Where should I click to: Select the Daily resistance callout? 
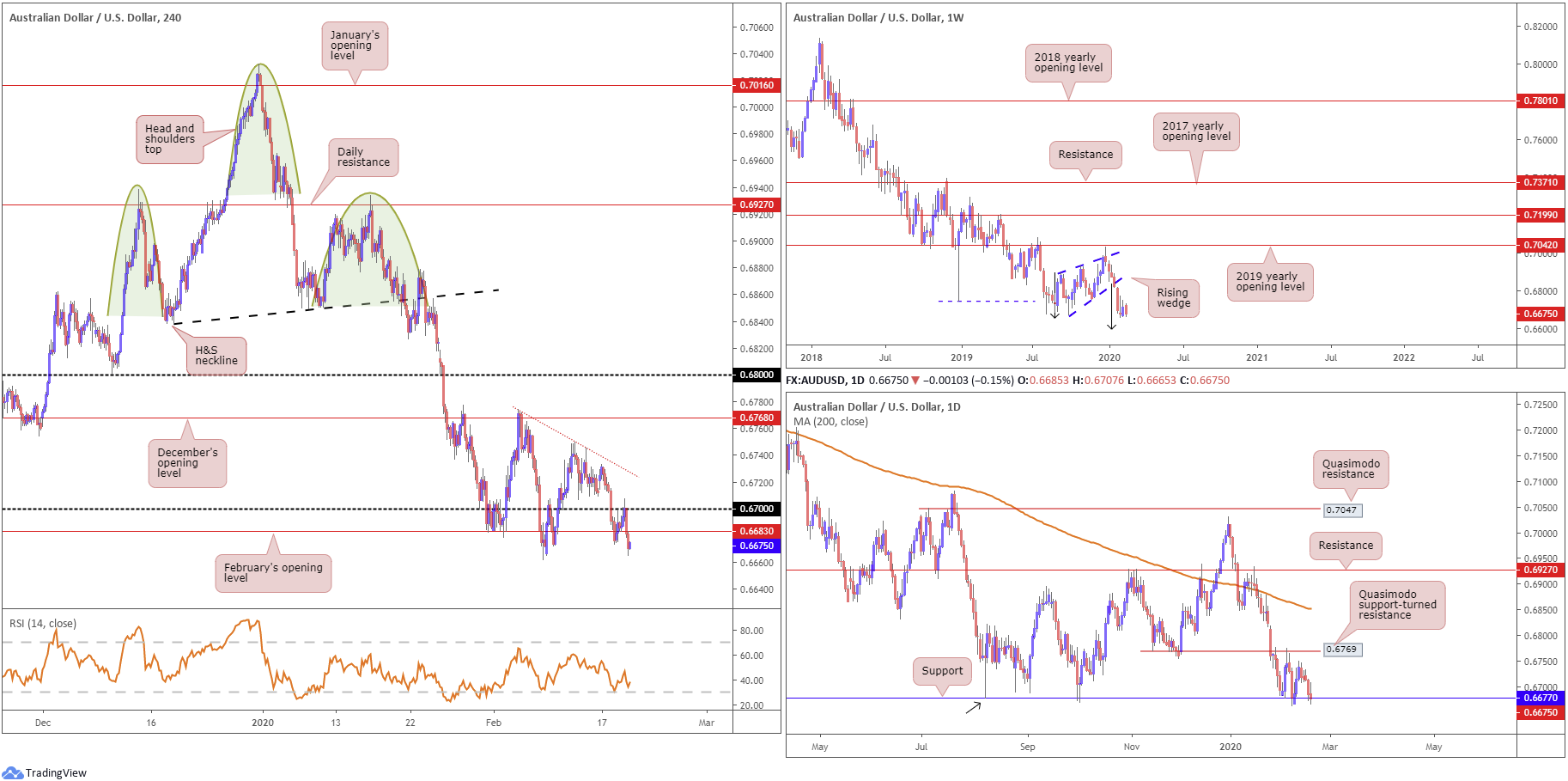coord(363,157)
